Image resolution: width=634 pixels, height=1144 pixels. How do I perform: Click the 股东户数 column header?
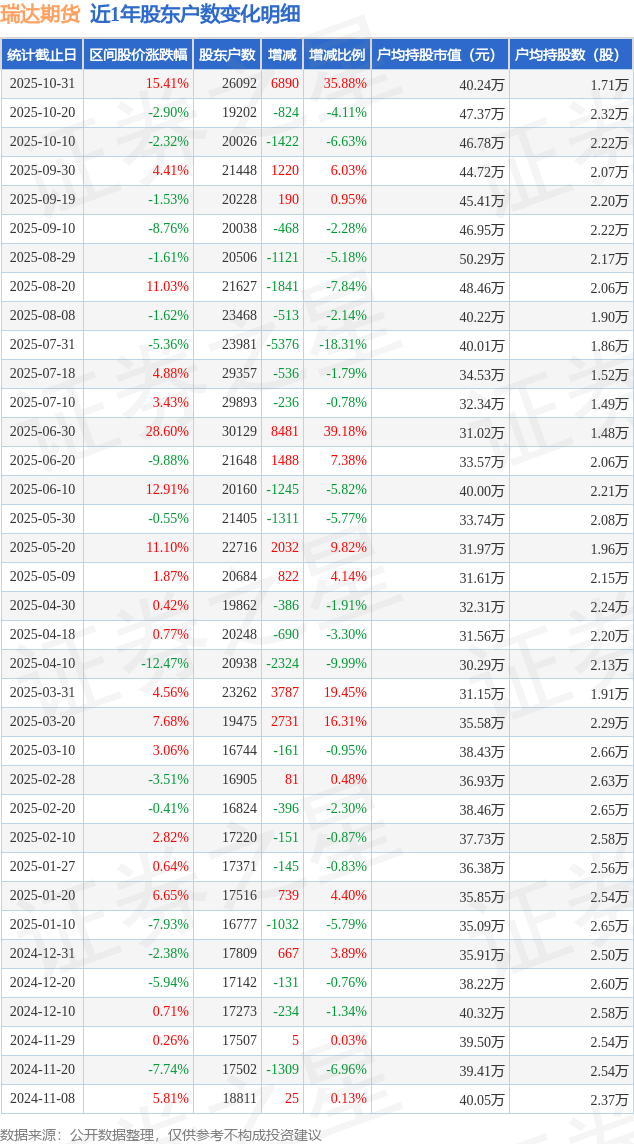click(x=227, y=55)
